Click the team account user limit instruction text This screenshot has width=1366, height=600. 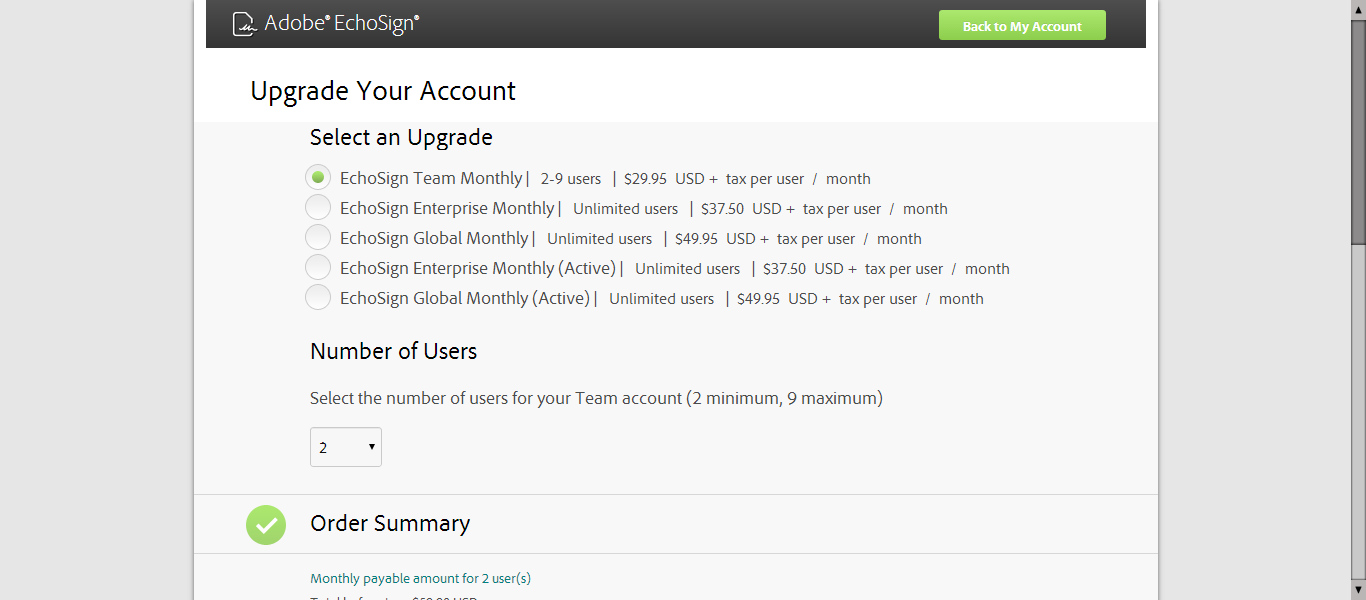tap(596, 398)
